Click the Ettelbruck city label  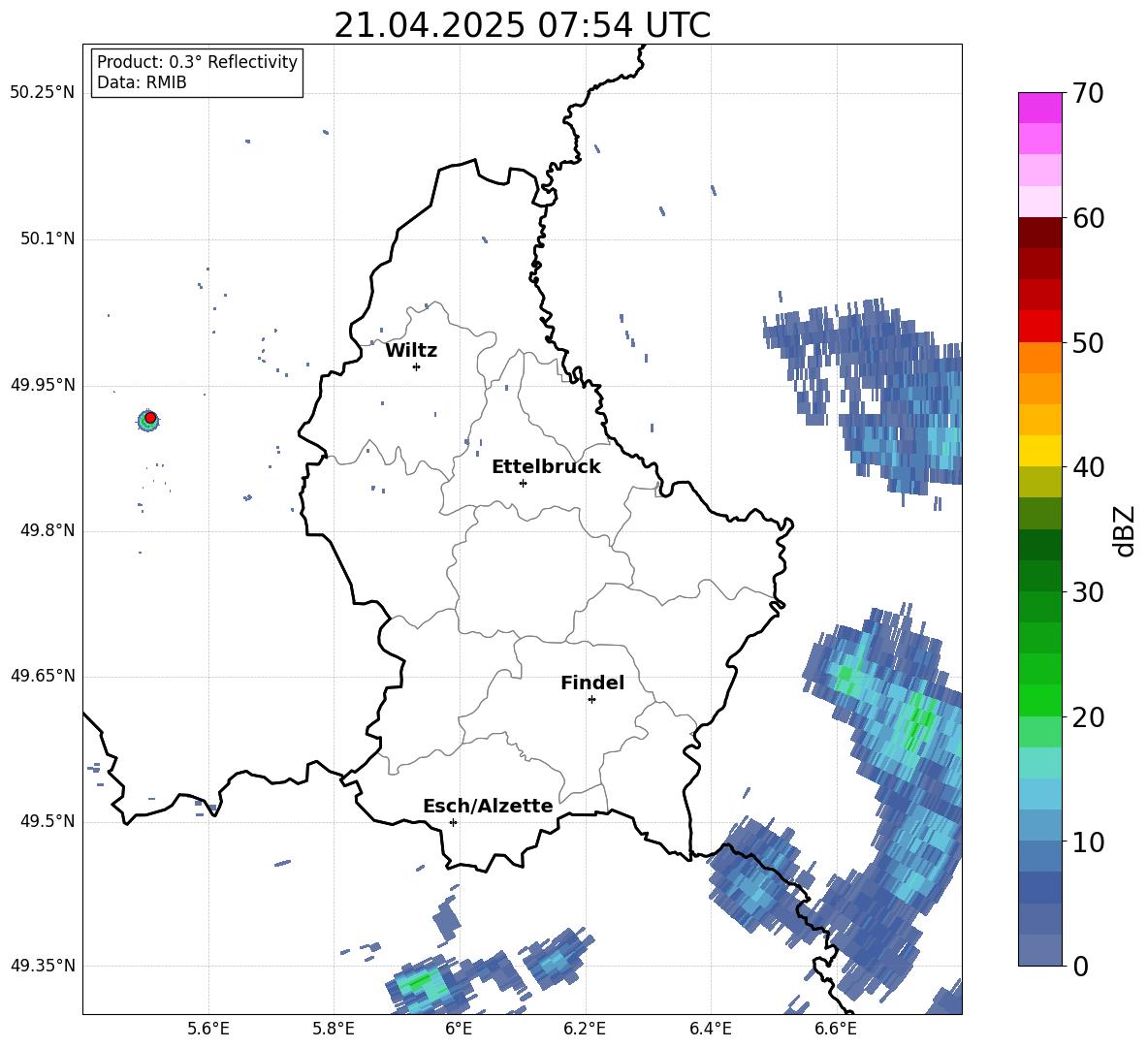[x=546, y=467]
